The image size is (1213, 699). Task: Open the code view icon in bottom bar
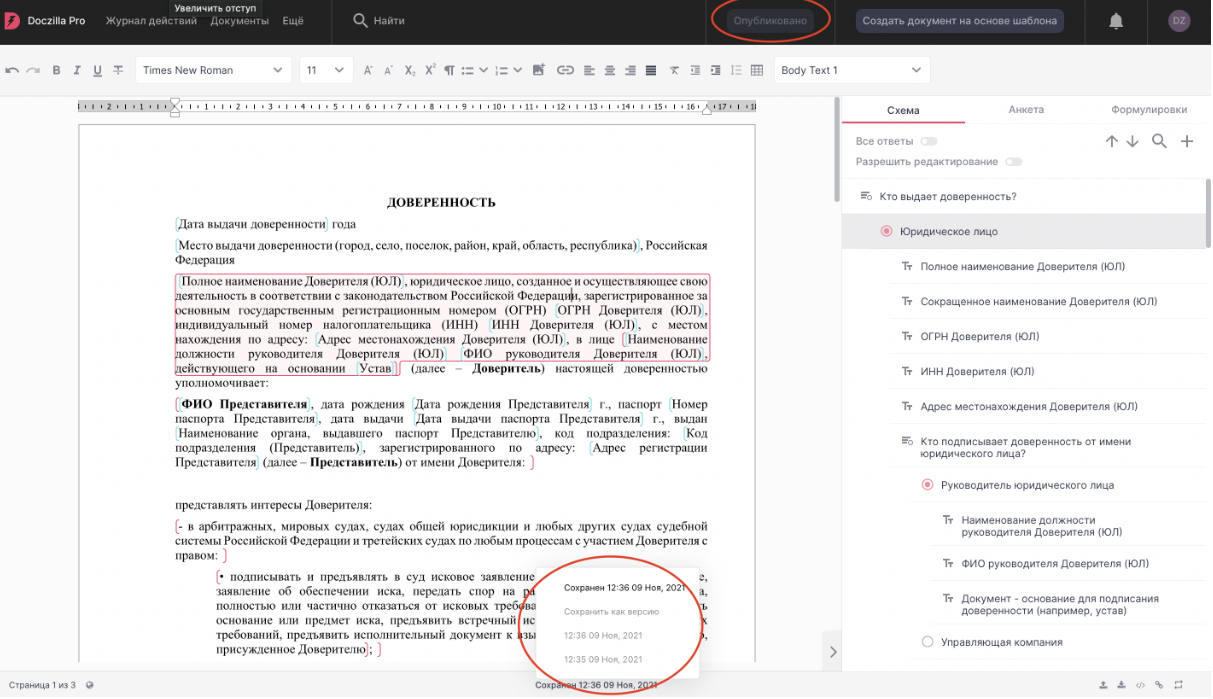(1141, 685)
